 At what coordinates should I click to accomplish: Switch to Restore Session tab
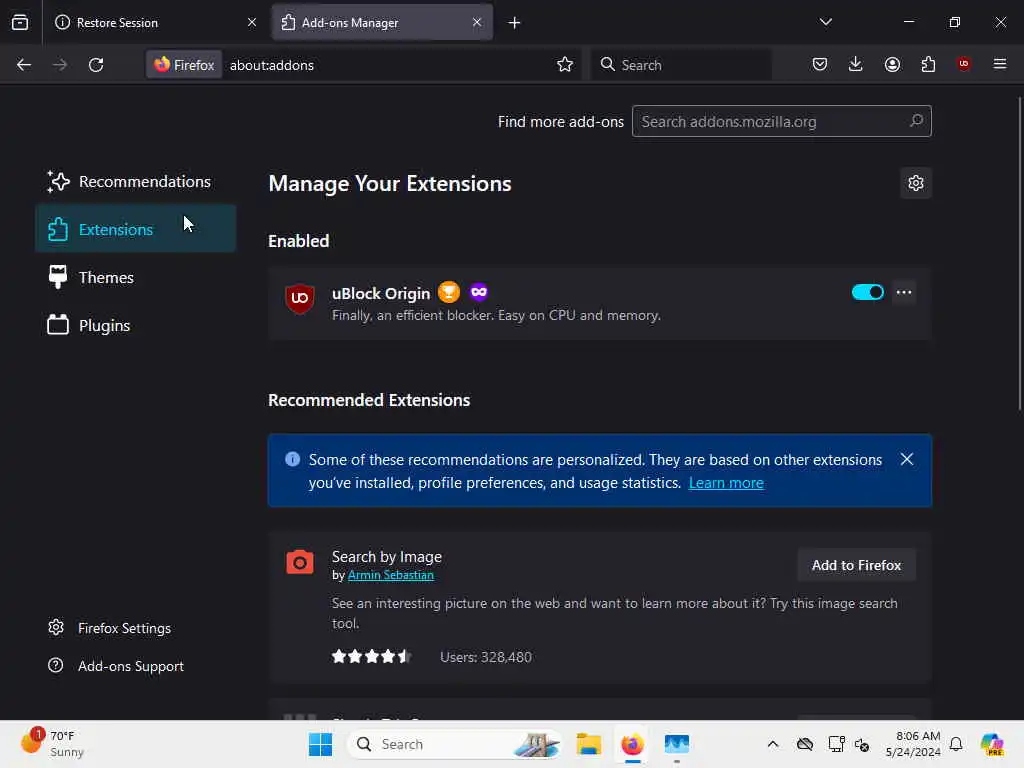click(155, 22)
